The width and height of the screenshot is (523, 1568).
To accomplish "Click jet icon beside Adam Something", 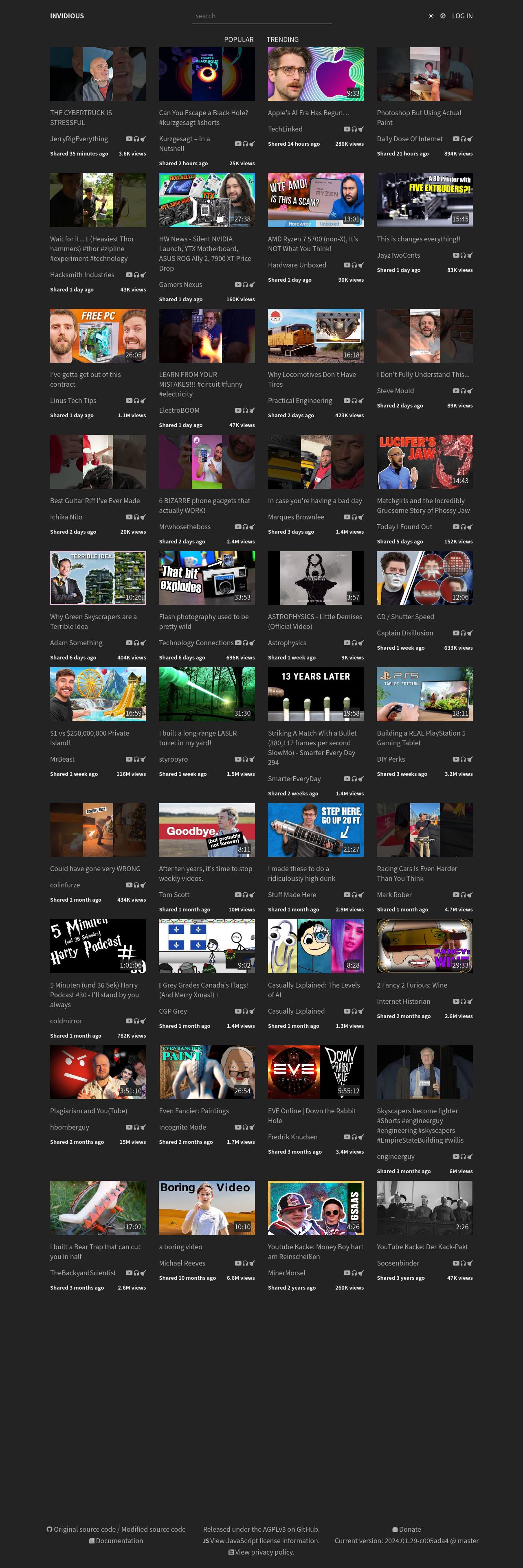I will point(143,643).
